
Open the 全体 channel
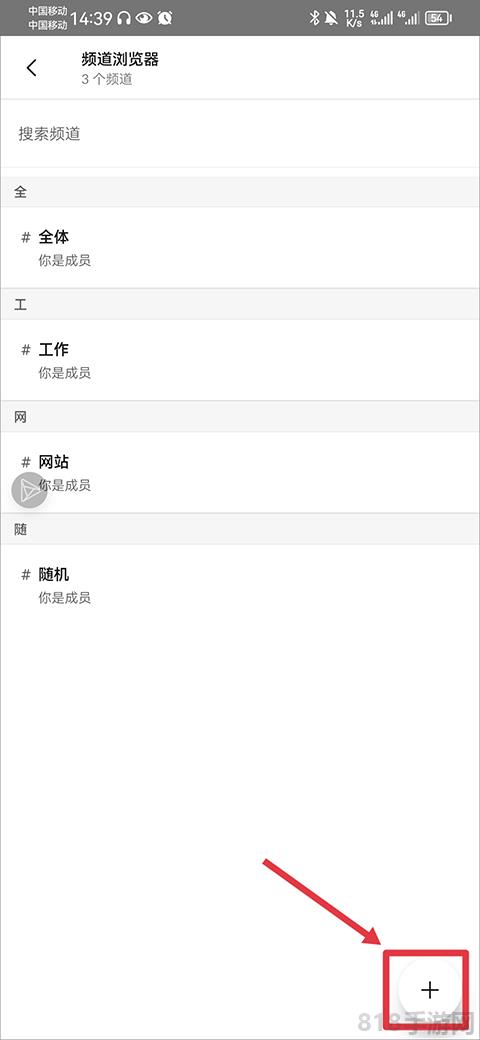240,247
